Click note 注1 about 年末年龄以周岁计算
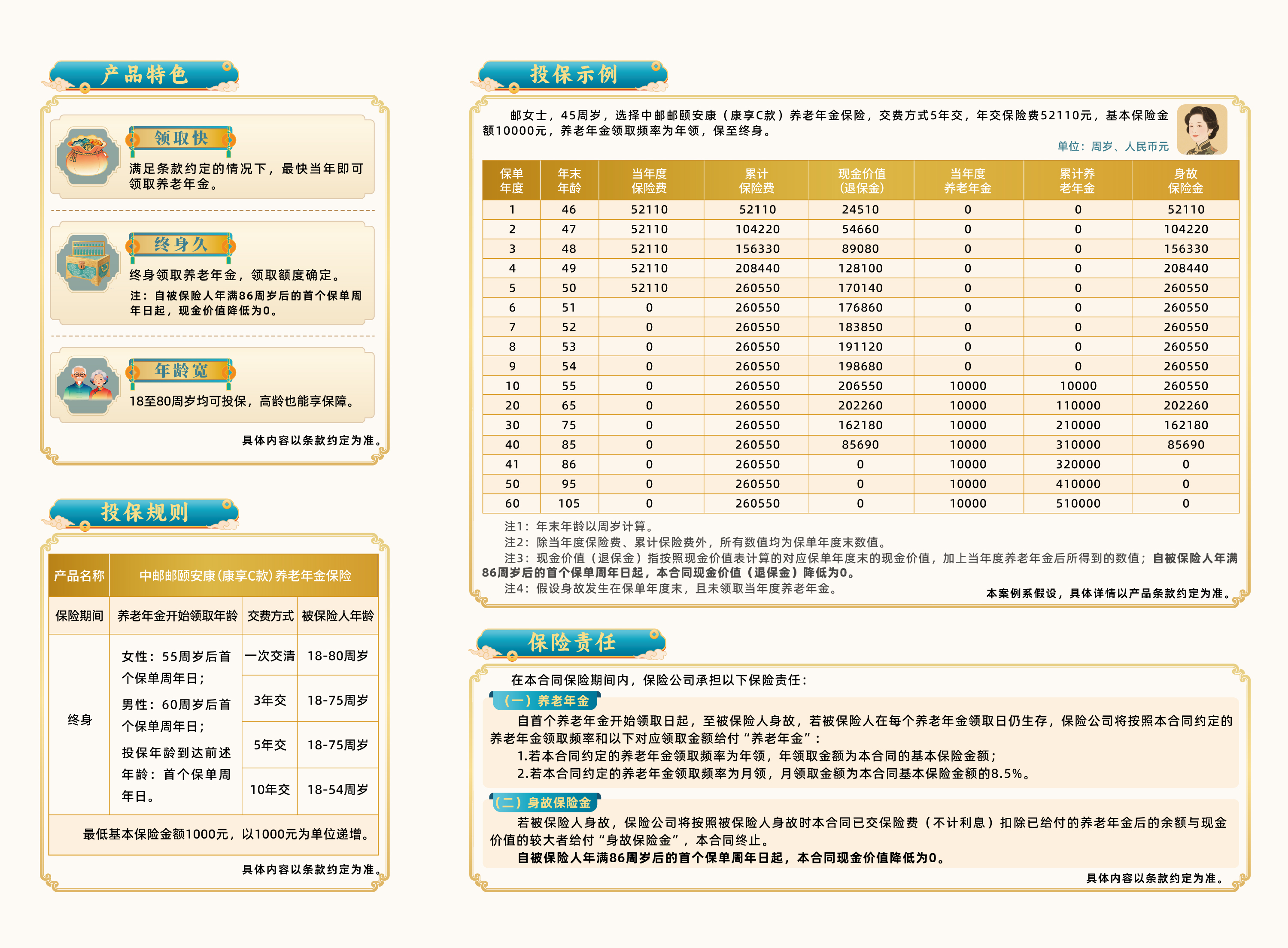This screenshot has height=948, width=1288. click(x=579, y=526)
